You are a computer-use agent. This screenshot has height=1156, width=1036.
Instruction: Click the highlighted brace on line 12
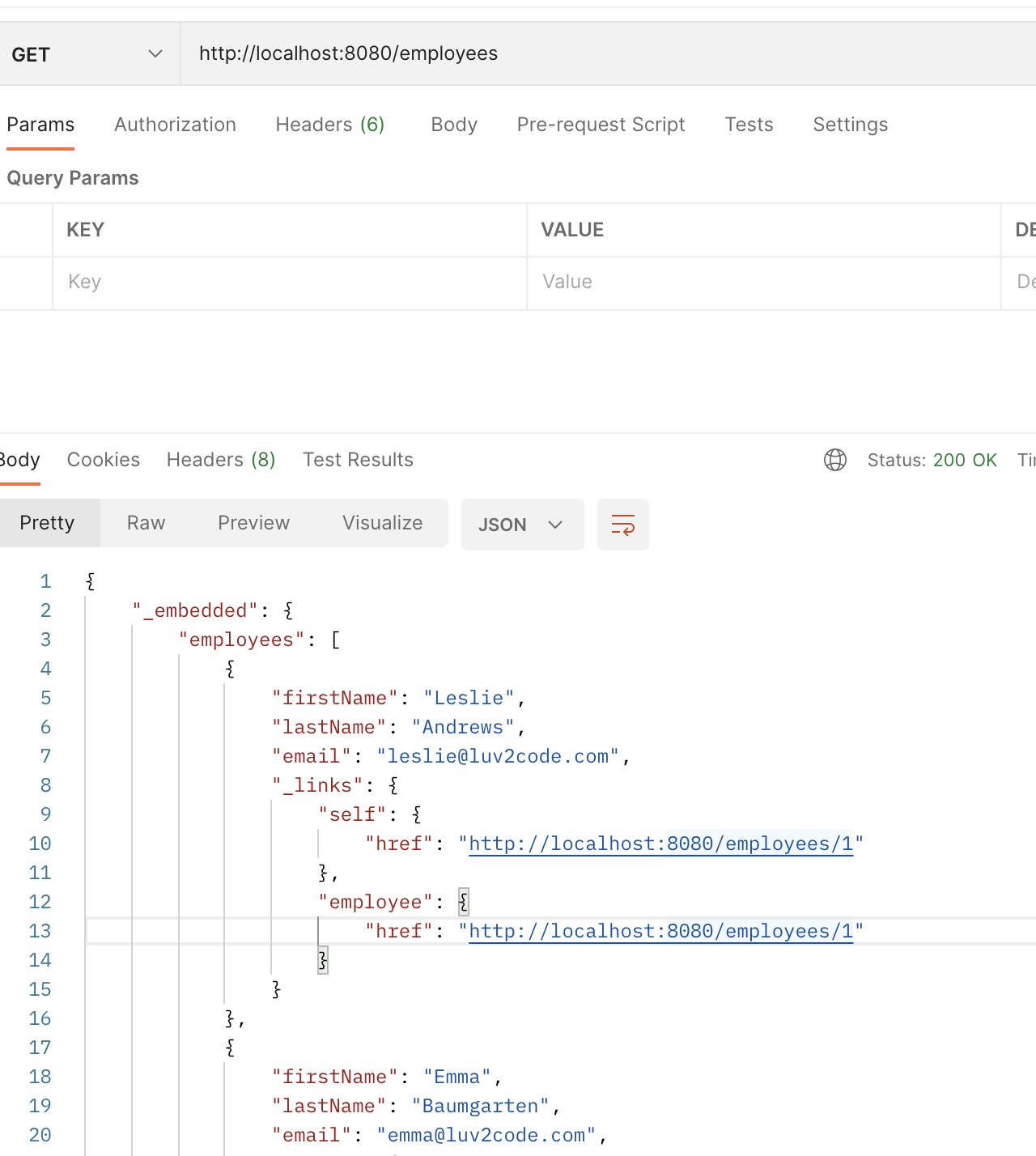click(463, 902)
